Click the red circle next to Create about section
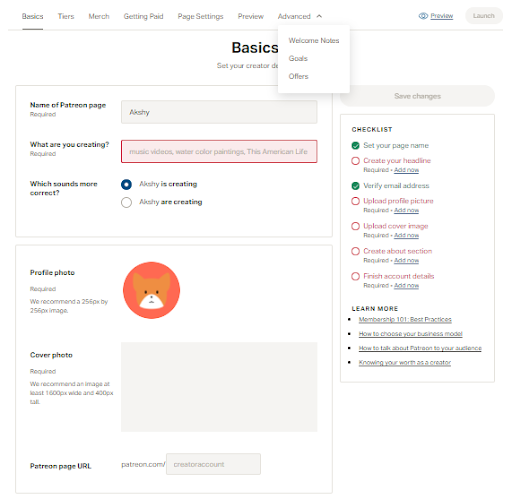The height and width of the screenshot is (499, 512). pos(355,251)
